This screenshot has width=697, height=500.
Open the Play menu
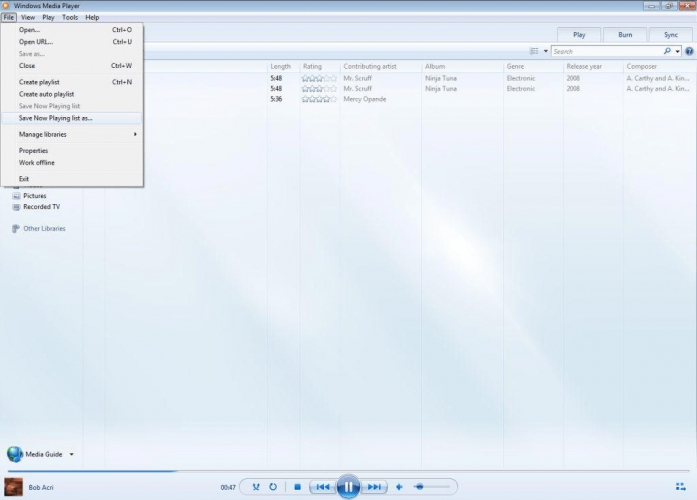tap(48, 17)
